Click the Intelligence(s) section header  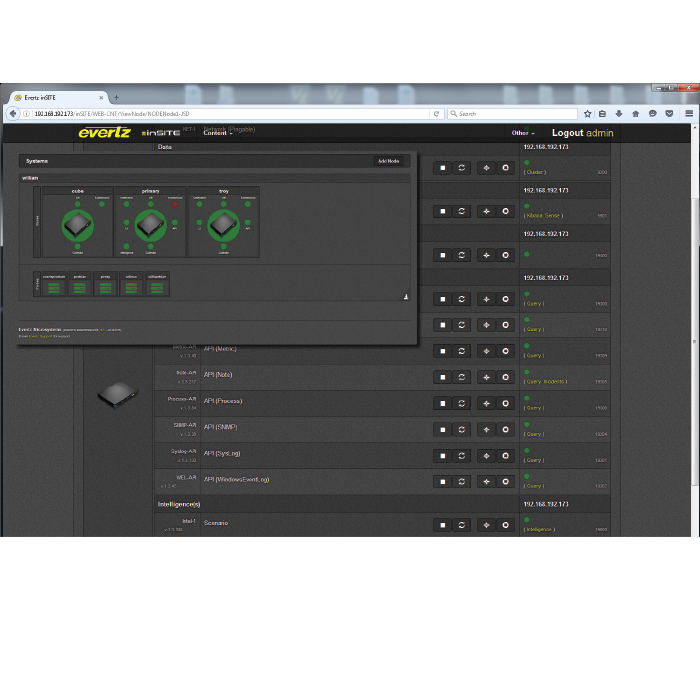tap(179, 504)
